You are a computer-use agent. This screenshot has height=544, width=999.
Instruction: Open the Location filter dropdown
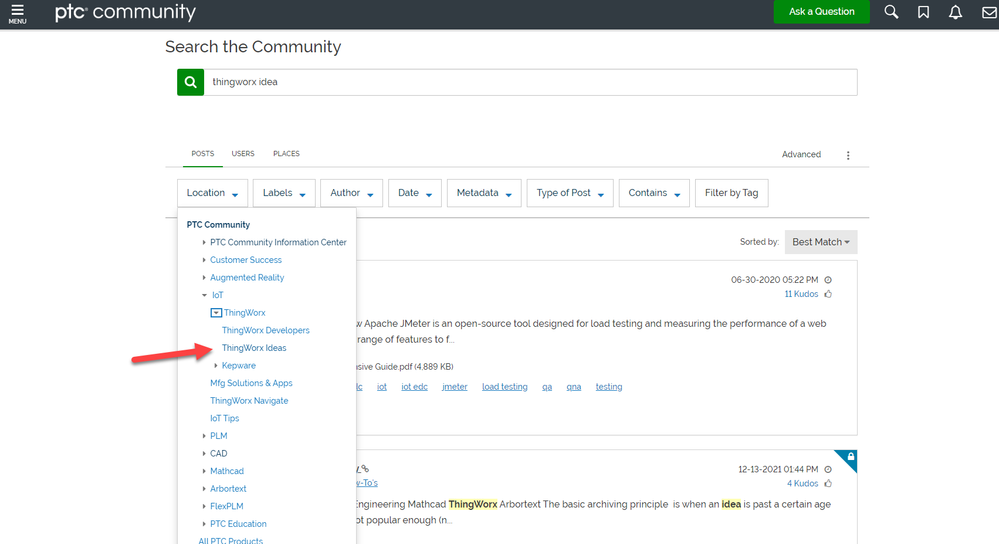(x=212, y=193)
